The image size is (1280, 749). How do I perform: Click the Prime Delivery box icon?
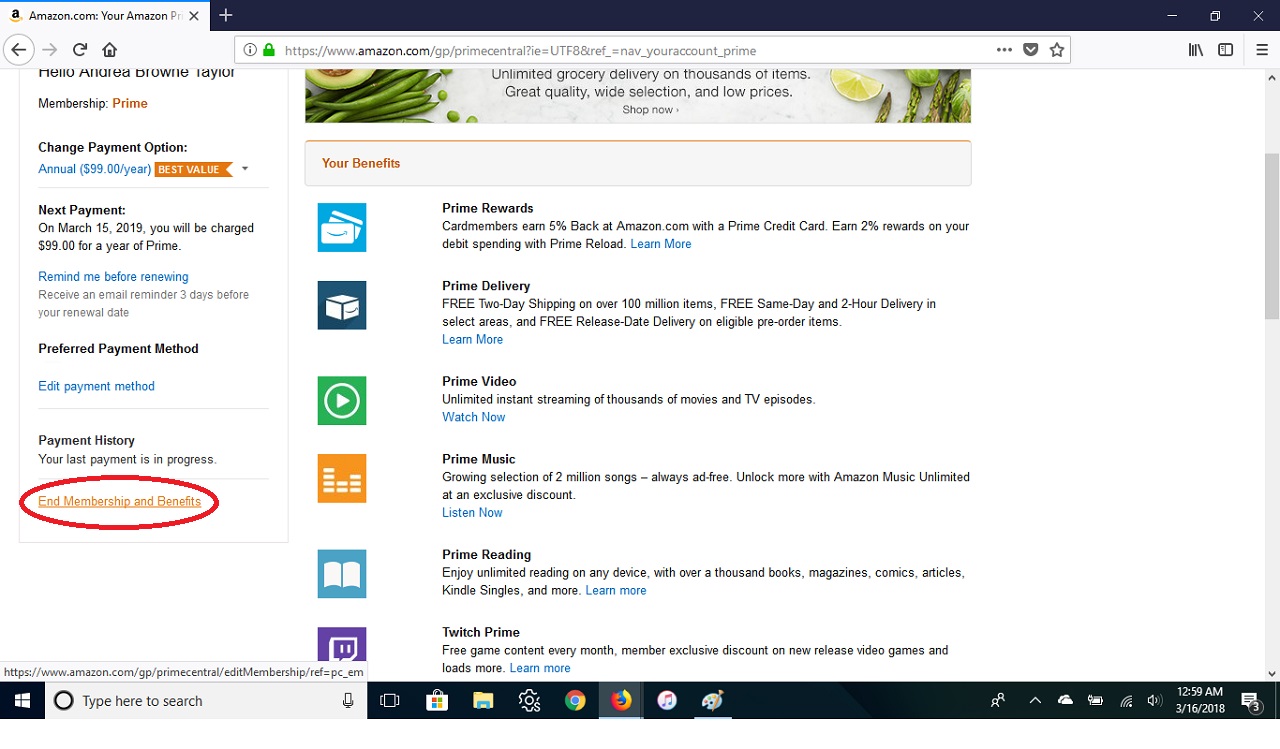coord(342,305)
